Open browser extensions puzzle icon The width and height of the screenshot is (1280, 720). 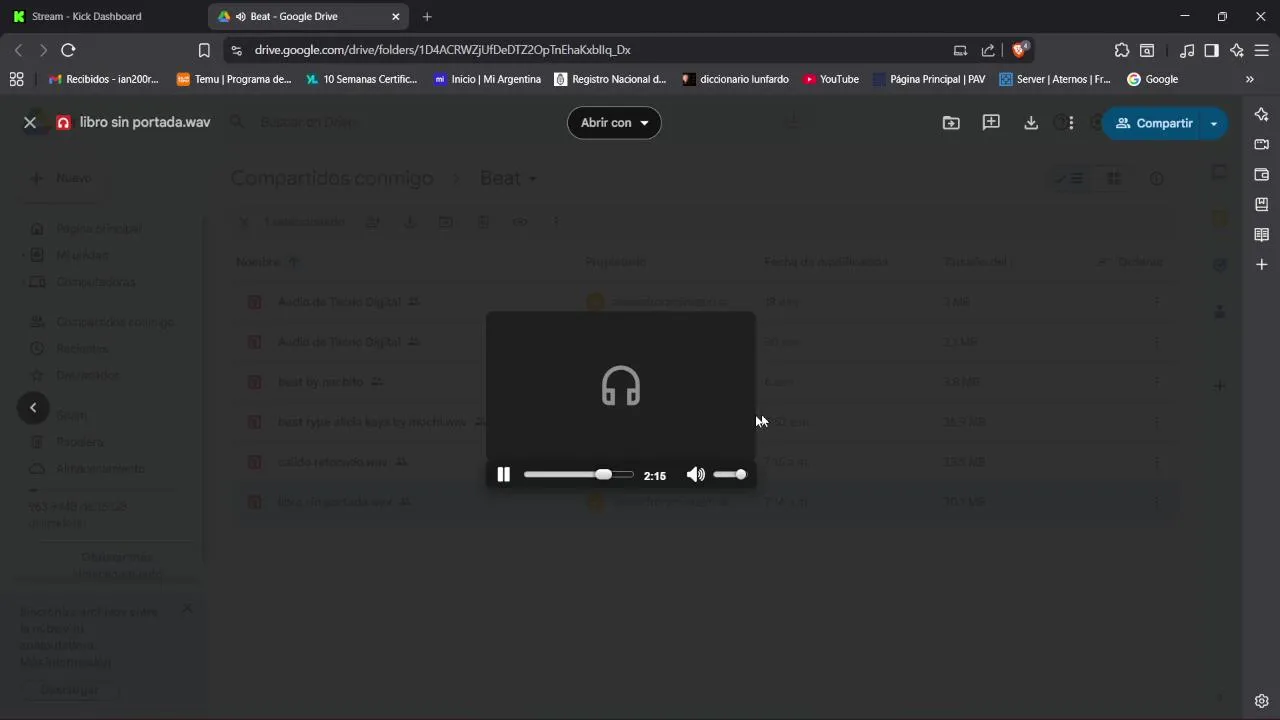point(1122,50)
